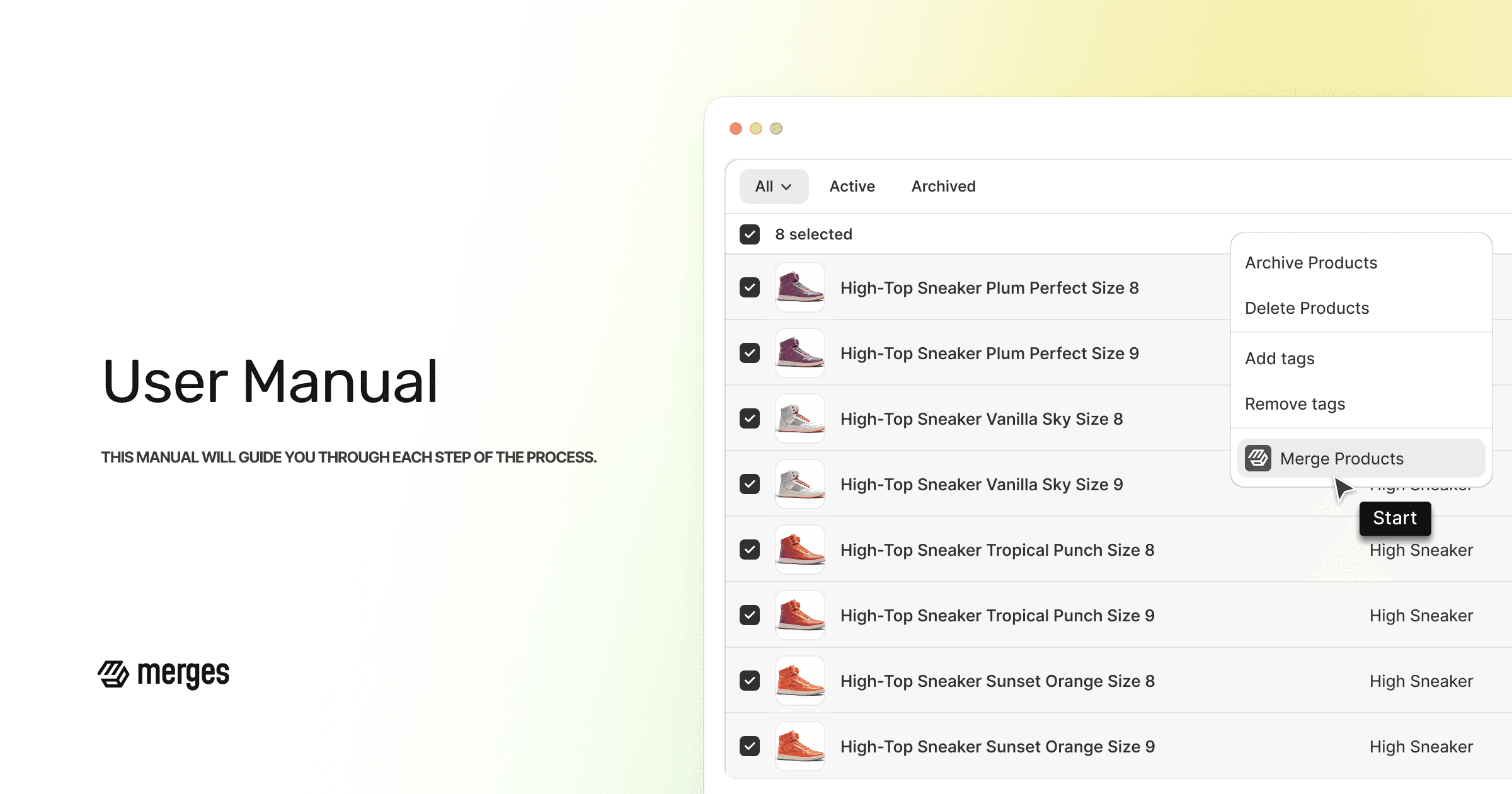Click High Sneaker type in Tropical Punch Size 9 row

1421,616
